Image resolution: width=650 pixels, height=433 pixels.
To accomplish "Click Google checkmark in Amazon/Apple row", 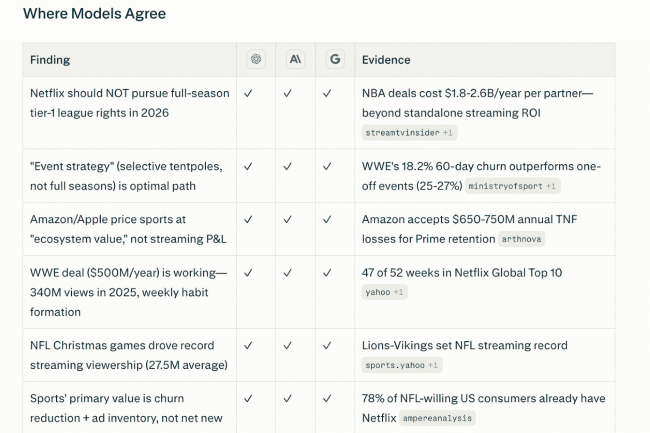I will pos(327,219).
